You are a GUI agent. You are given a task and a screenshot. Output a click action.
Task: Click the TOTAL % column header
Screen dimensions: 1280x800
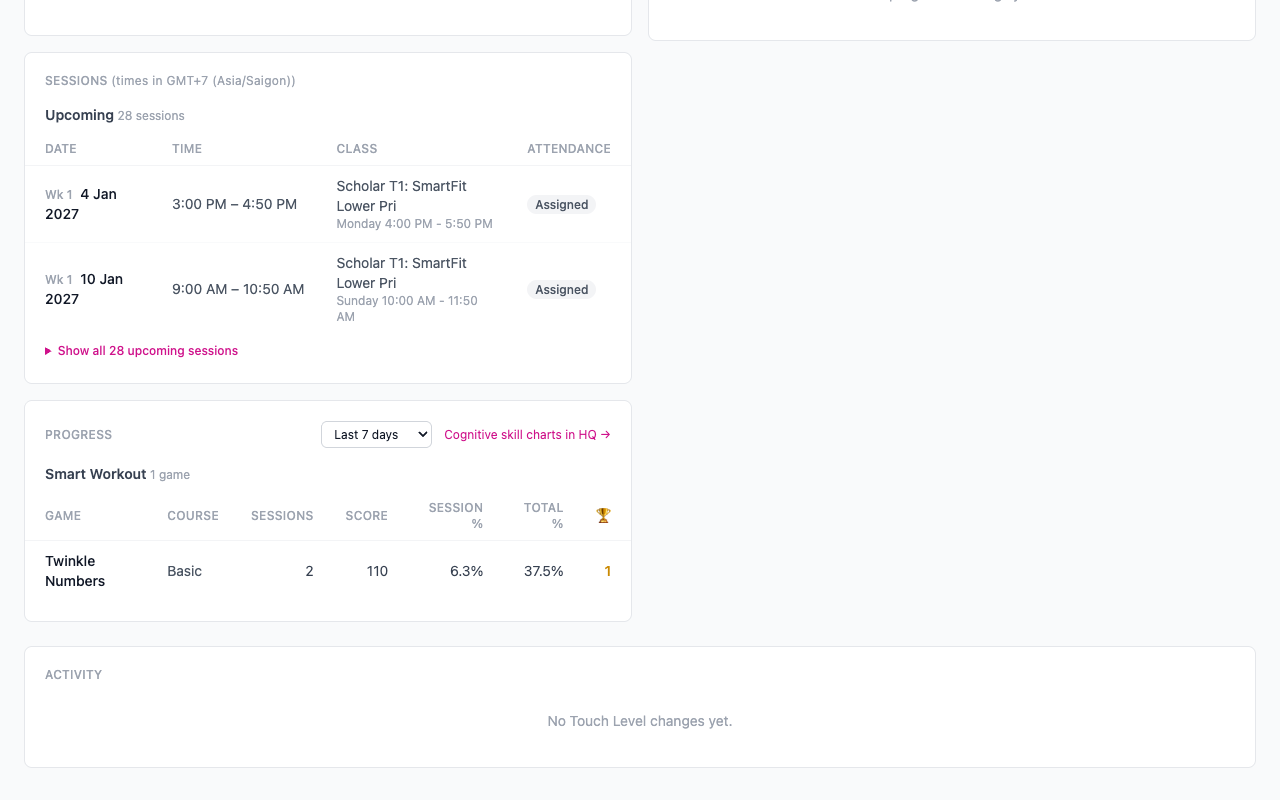(543, 516)
